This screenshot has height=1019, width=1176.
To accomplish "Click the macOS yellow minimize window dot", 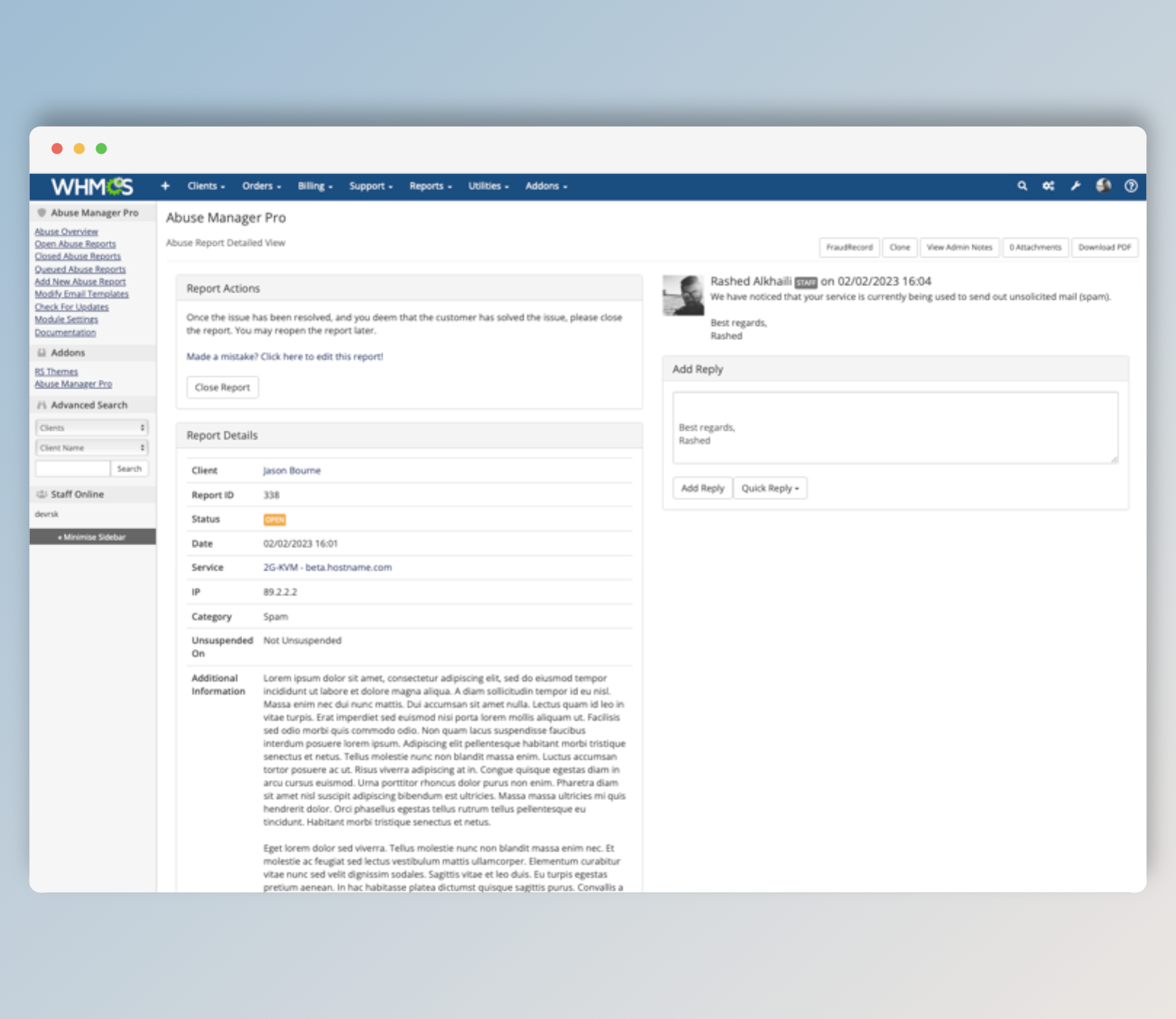I will [x=79, y=148].
